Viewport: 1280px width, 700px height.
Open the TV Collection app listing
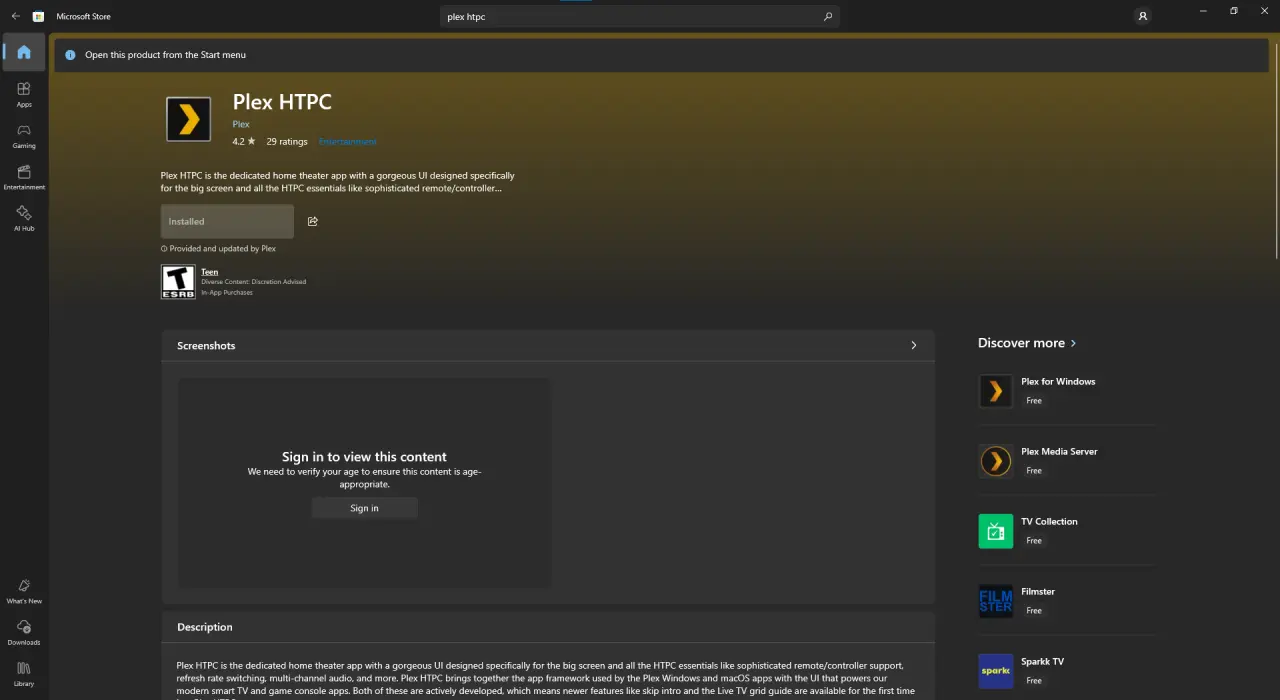click(x=1066, y=531)
